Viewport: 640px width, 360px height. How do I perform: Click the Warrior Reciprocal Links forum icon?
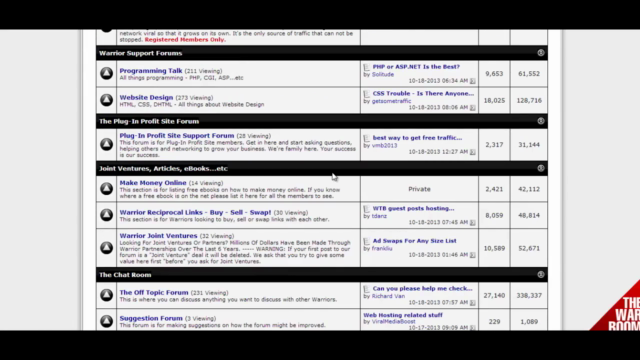[x=107, y=215]
